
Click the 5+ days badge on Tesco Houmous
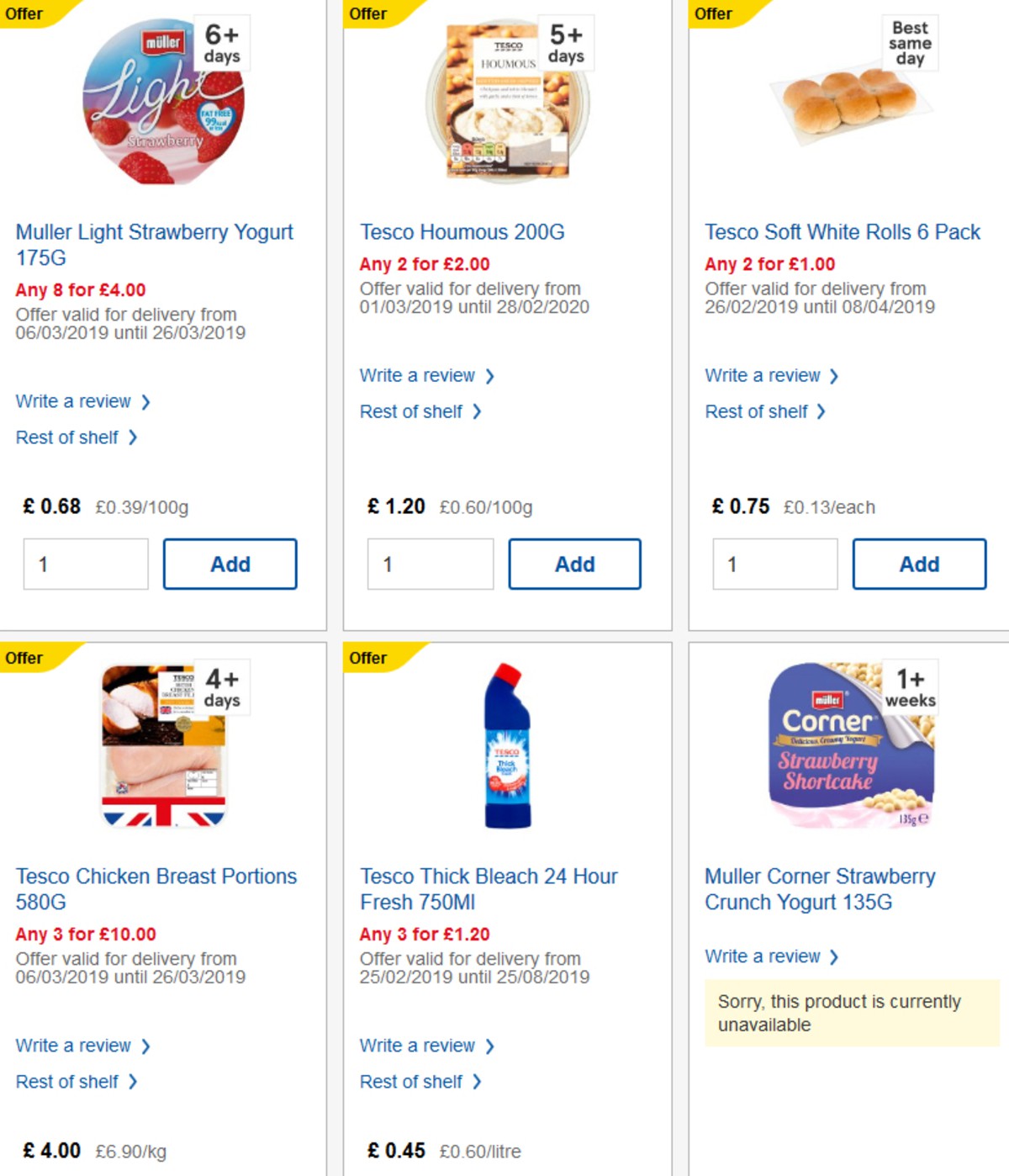pos(565,43)
